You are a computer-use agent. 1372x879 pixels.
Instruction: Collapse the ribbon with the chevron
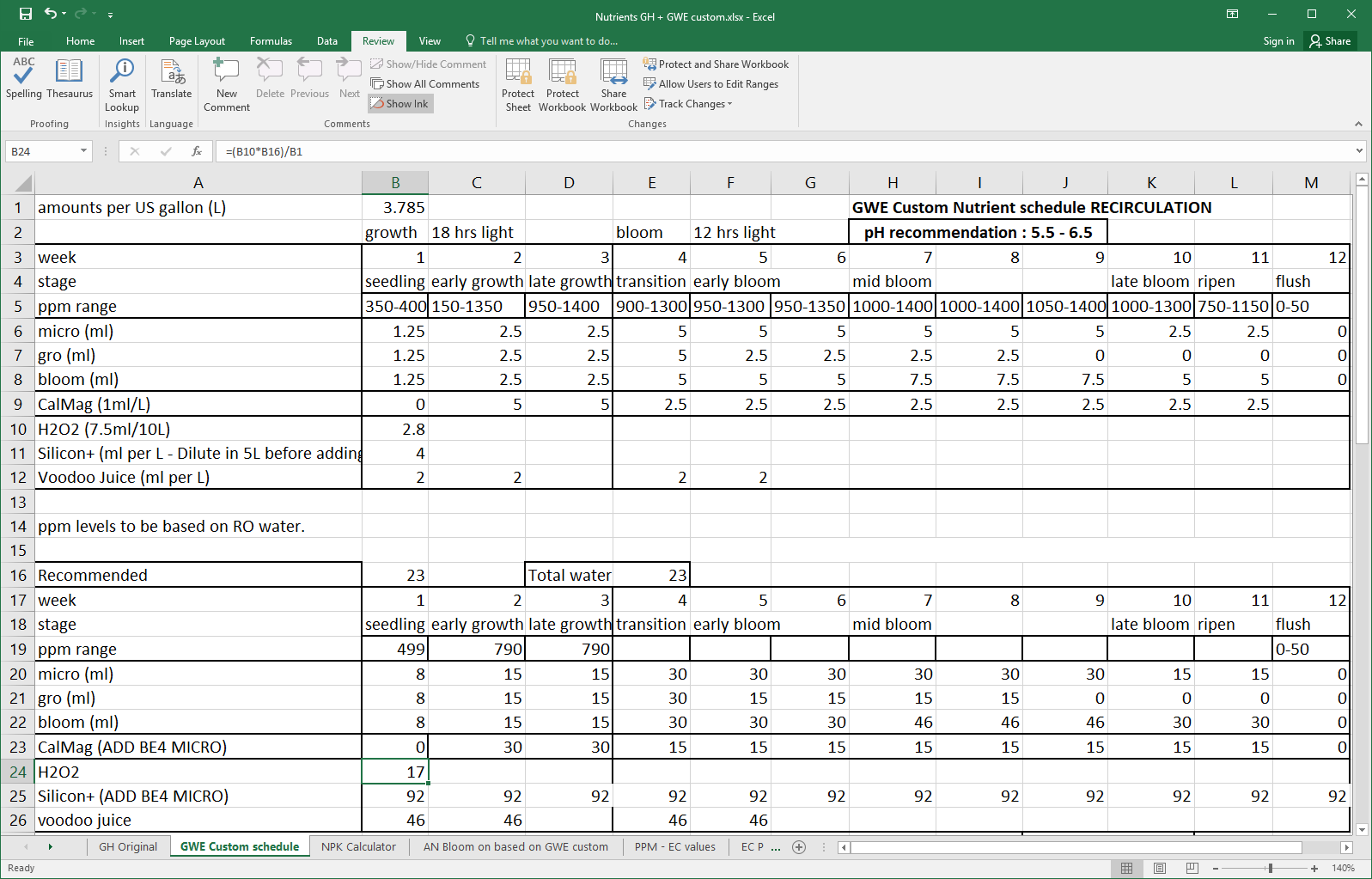pos(1358,125)
